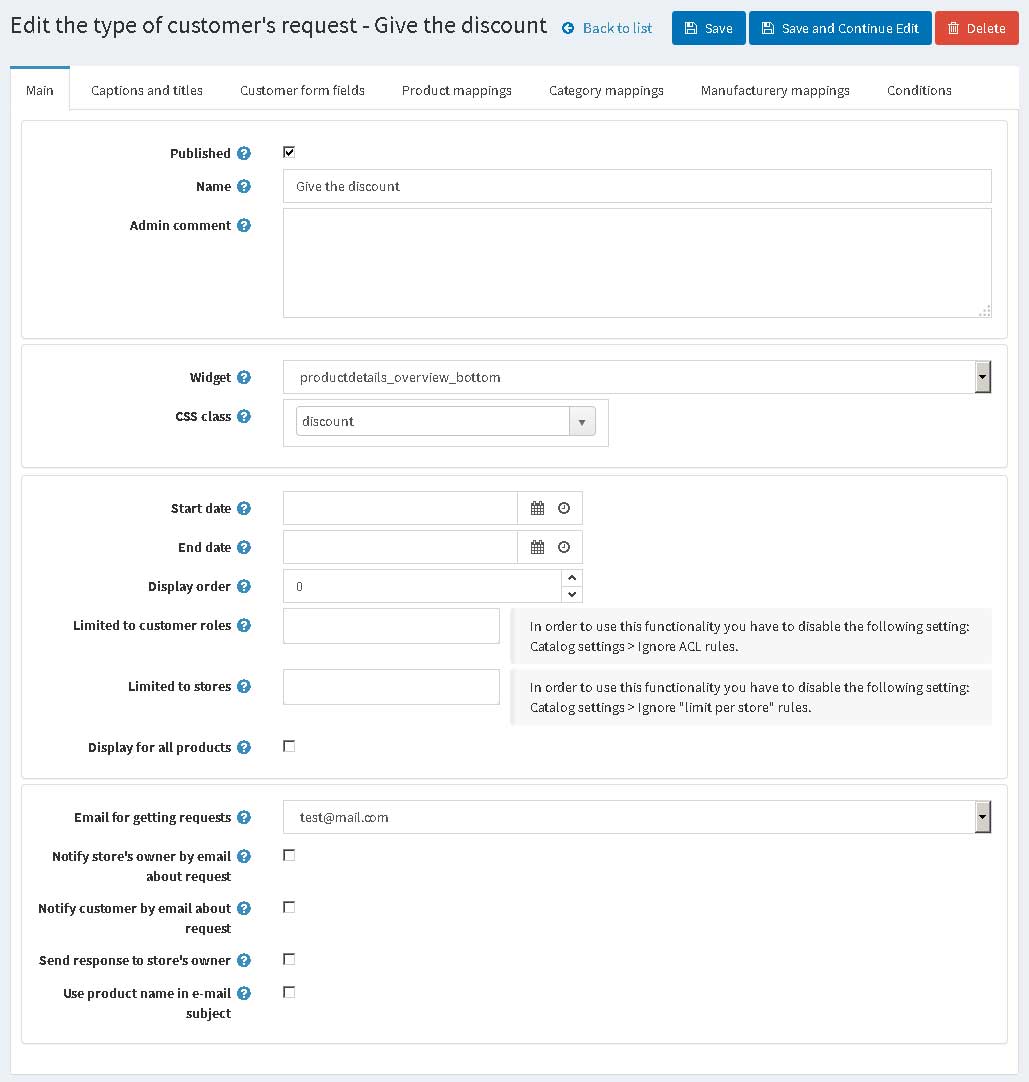Click the Save button
The height and width of the screenshot is (1082, 1029).
click(709, 28)
